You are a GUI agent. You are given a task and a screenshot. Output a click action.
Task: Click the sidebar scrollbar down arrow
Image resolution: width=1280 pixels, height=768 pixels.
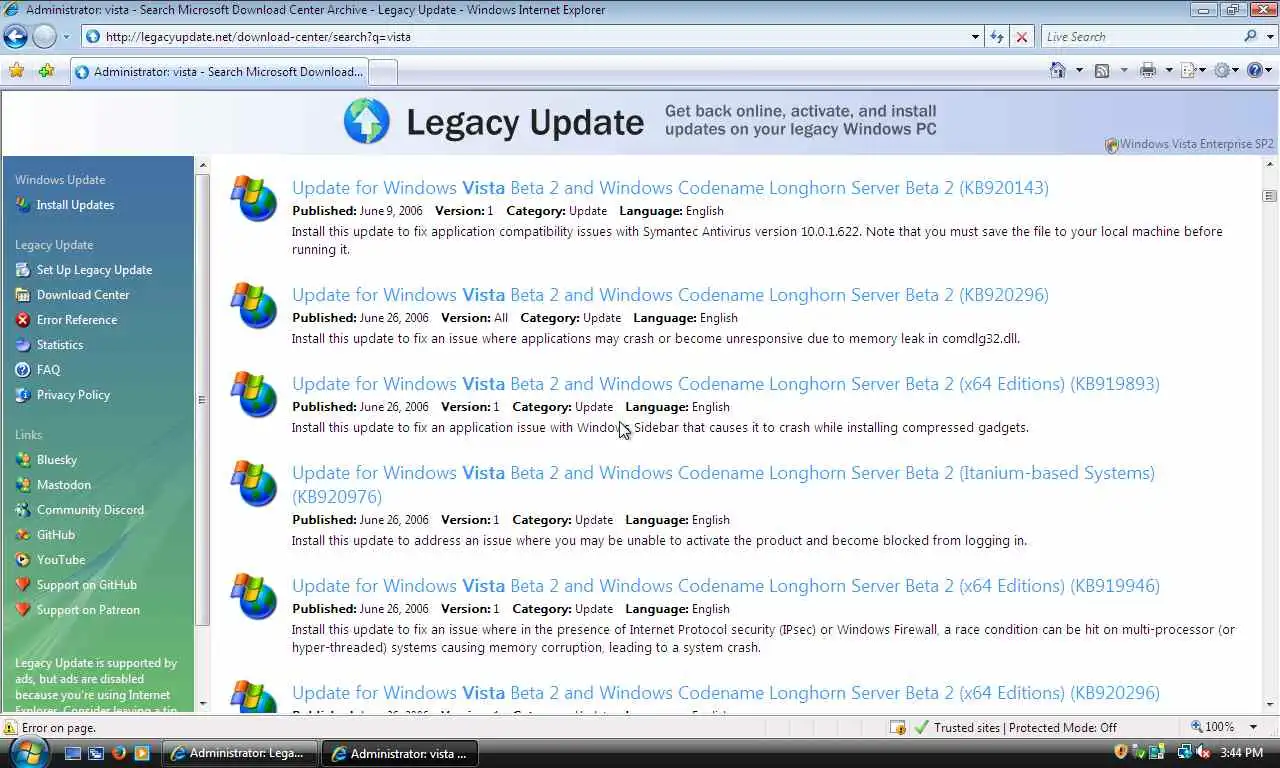click(202, 703)
